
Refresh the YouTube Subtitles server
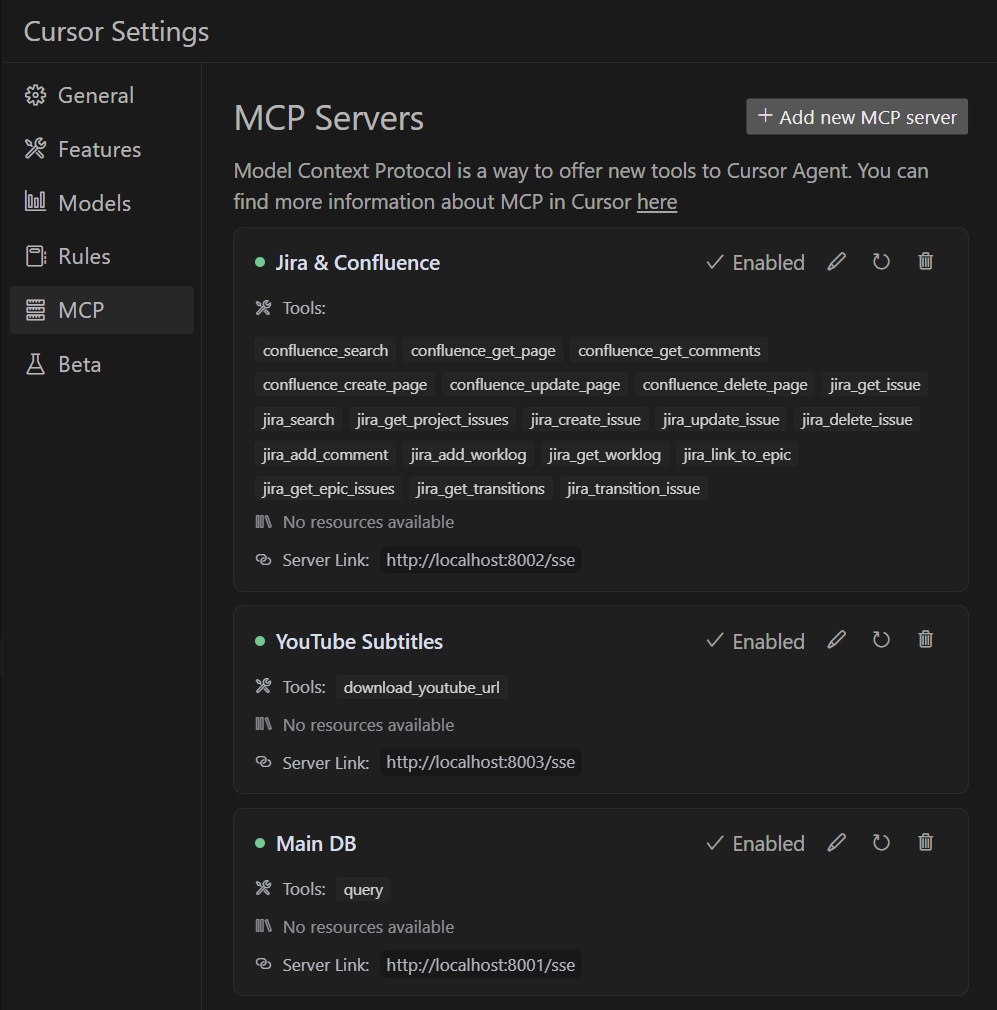tap(881, 640)
